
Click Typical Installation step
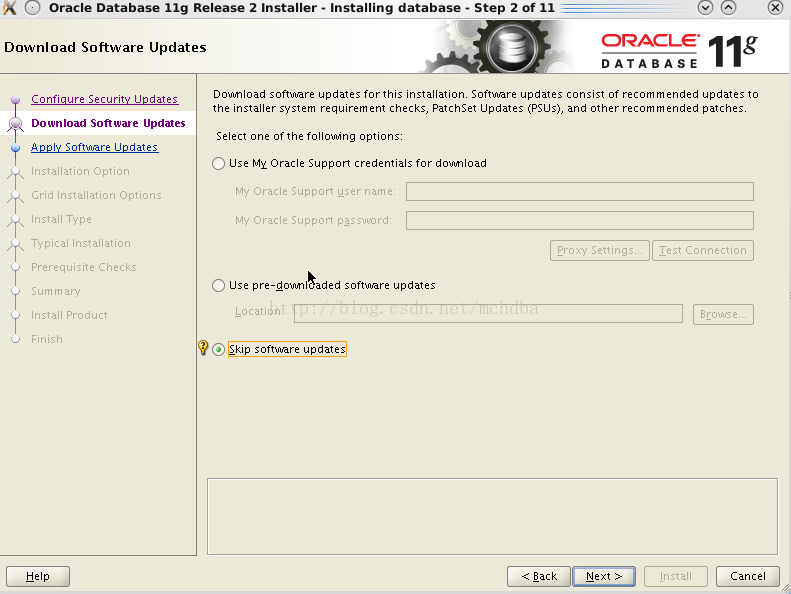tap(81, 243)
